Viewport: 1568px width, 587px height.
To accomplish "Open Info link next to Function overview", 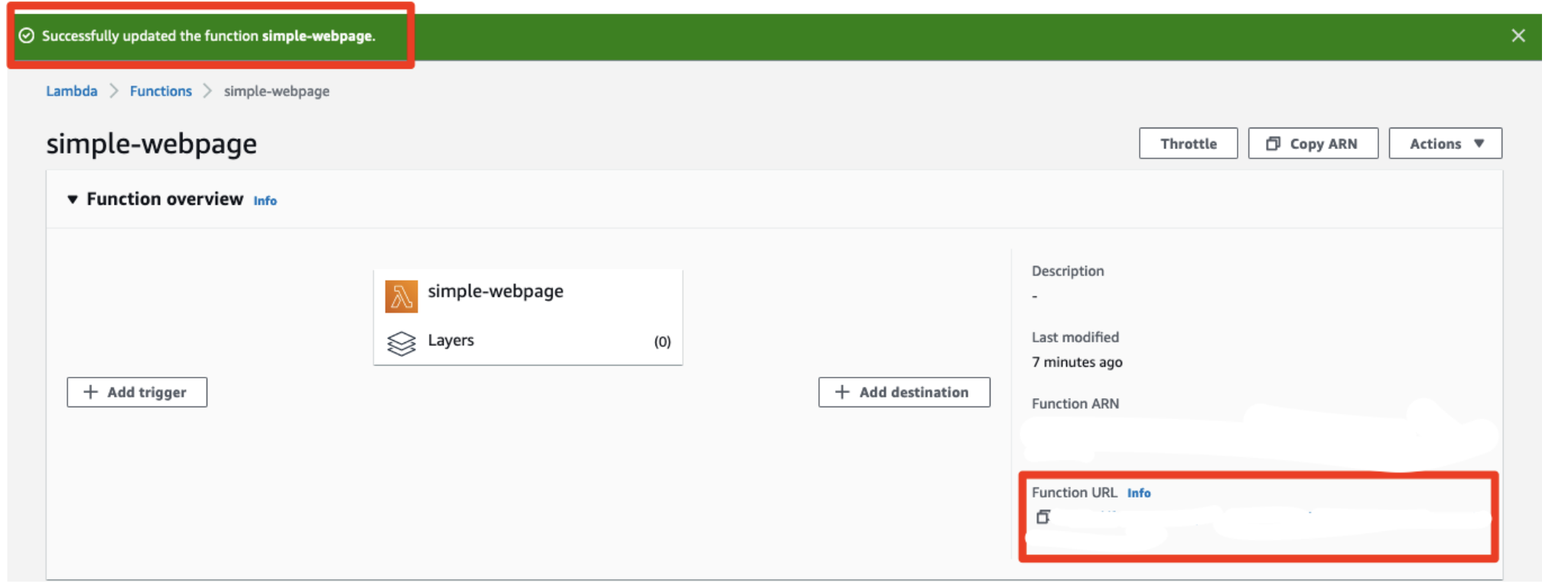I will [x=265, y=201].
